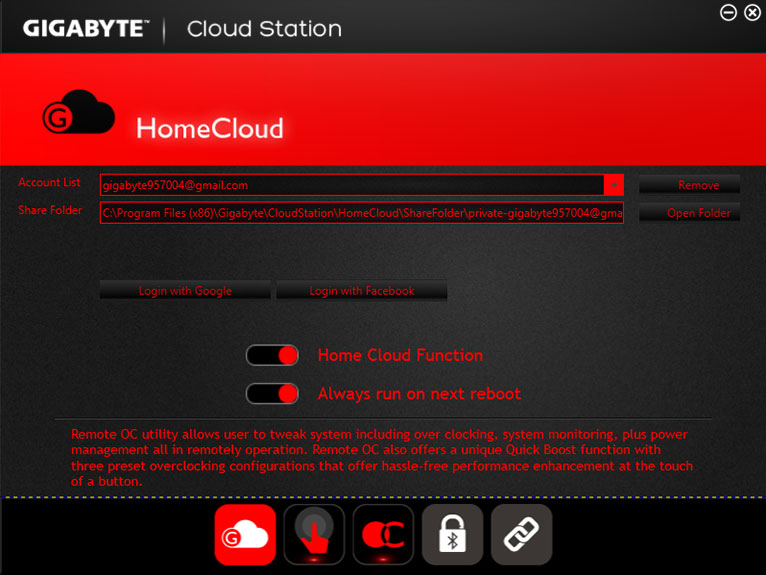Open the Bluetooth lock icon
This screenshot has width=766, height=575.
pos(452,534)
